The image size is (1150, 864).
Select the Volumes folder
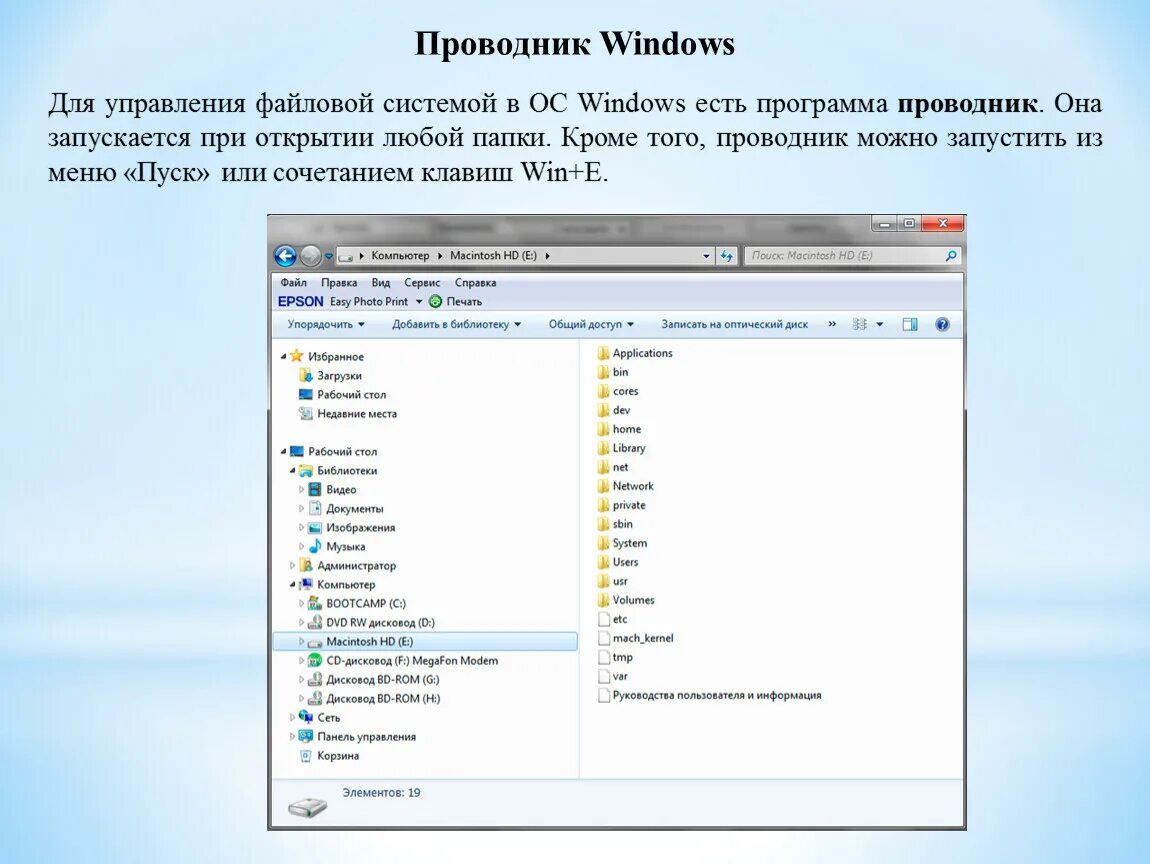tap(626, 600)
